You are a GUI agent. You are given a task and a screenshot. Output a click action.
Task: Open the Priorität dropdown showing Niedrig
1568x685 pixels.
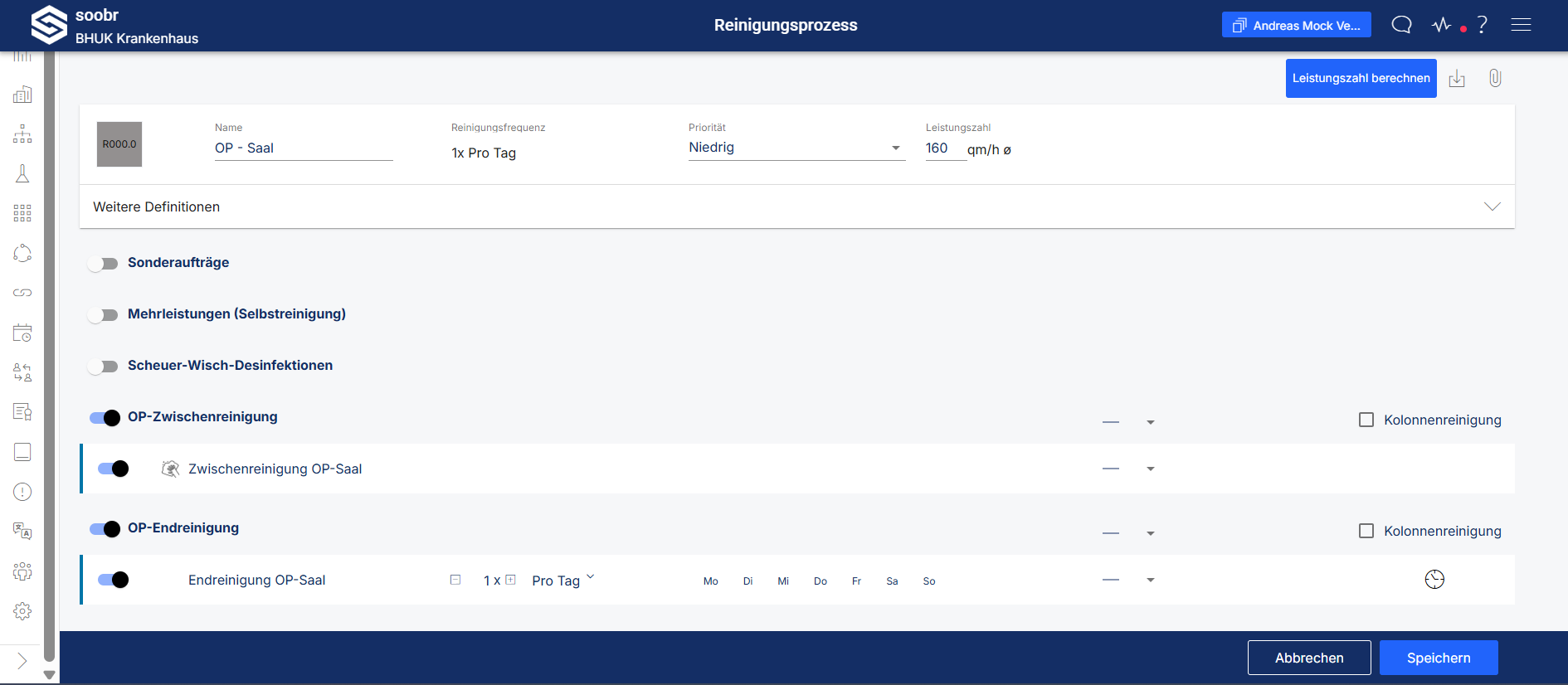coord(796,148)
